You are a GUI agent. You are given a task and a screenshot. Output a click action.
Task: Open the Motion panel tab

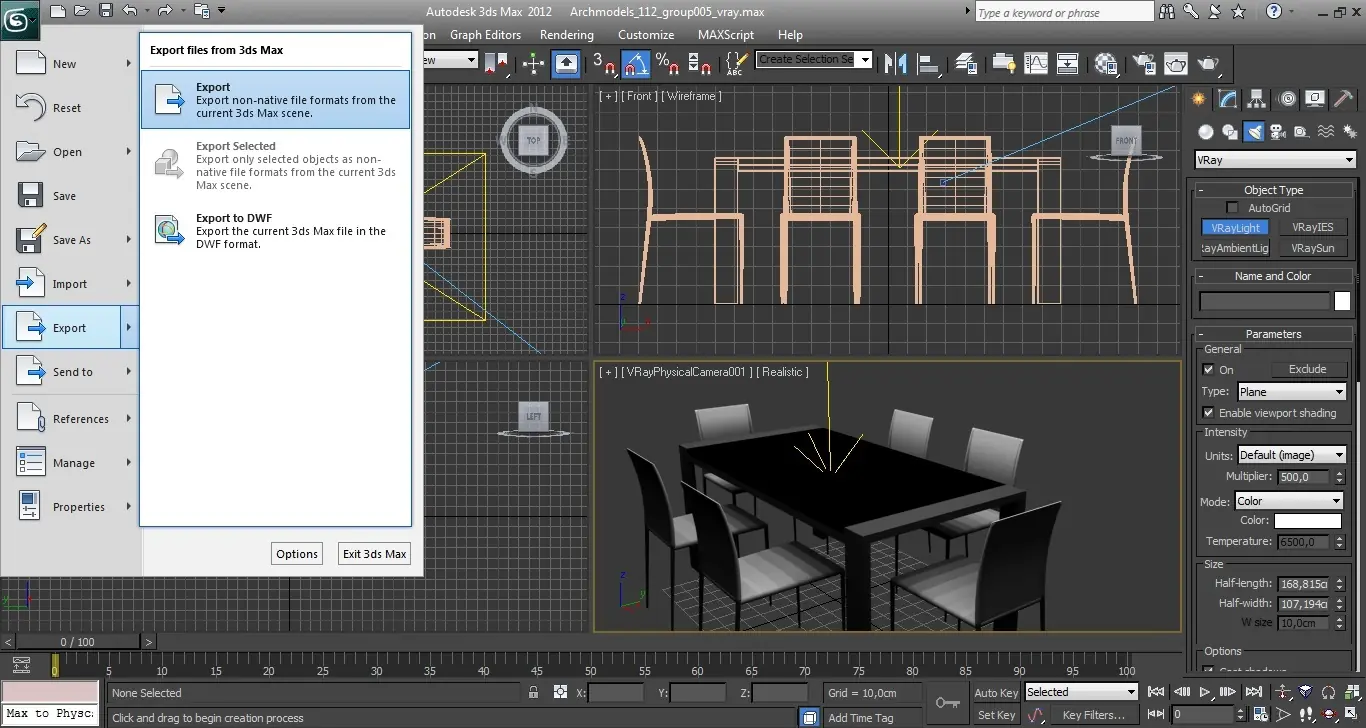1287,99
